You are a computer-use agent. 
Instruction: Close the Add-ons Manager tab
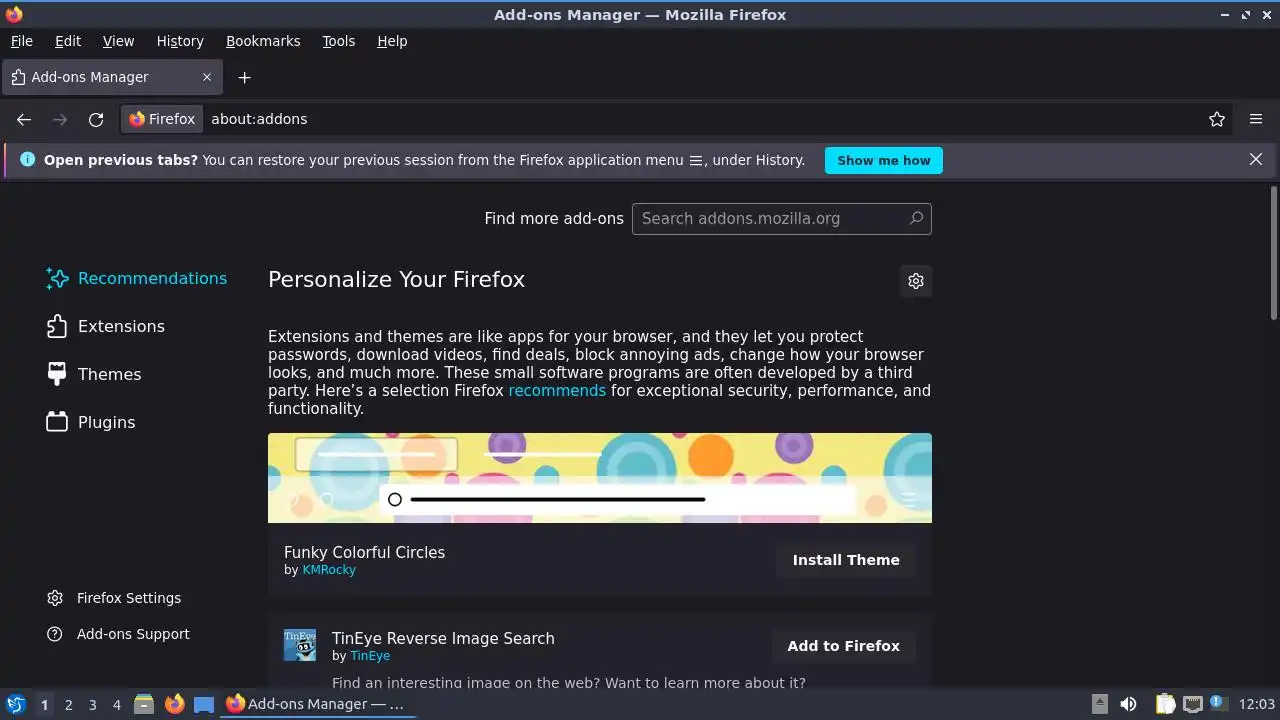click(x=207, y=77)
